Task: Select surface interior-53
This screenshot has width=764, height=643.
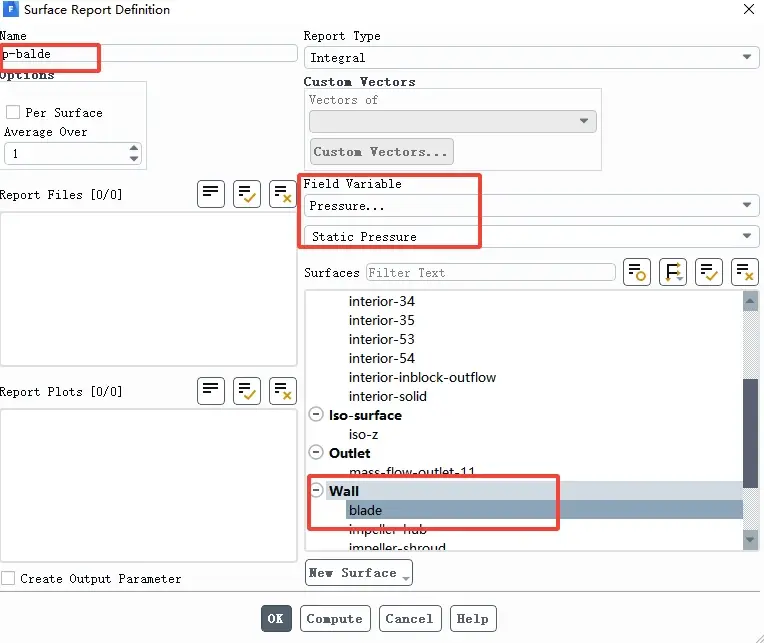Action: (x=382, y=339)
